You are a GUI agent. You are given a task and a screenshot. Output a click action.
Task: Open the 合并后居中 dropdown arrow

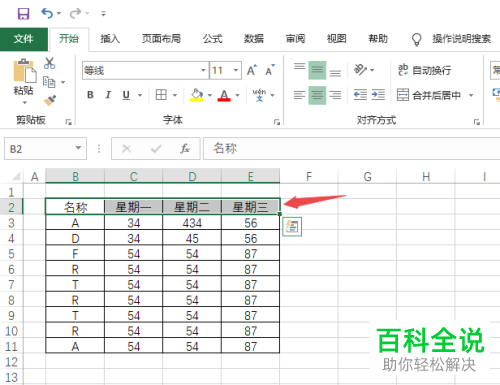pos(471,95)
